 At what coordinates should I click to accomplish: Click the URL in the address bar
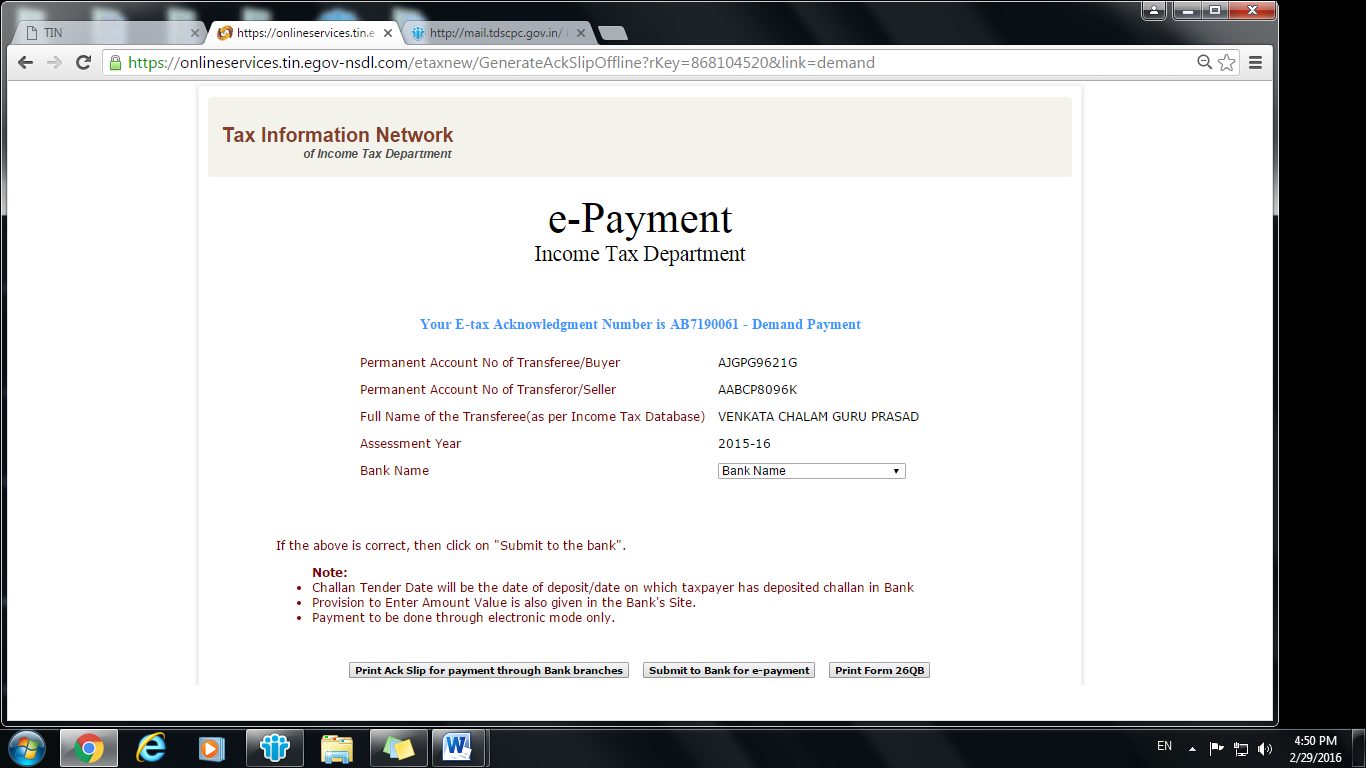(502, 62)
